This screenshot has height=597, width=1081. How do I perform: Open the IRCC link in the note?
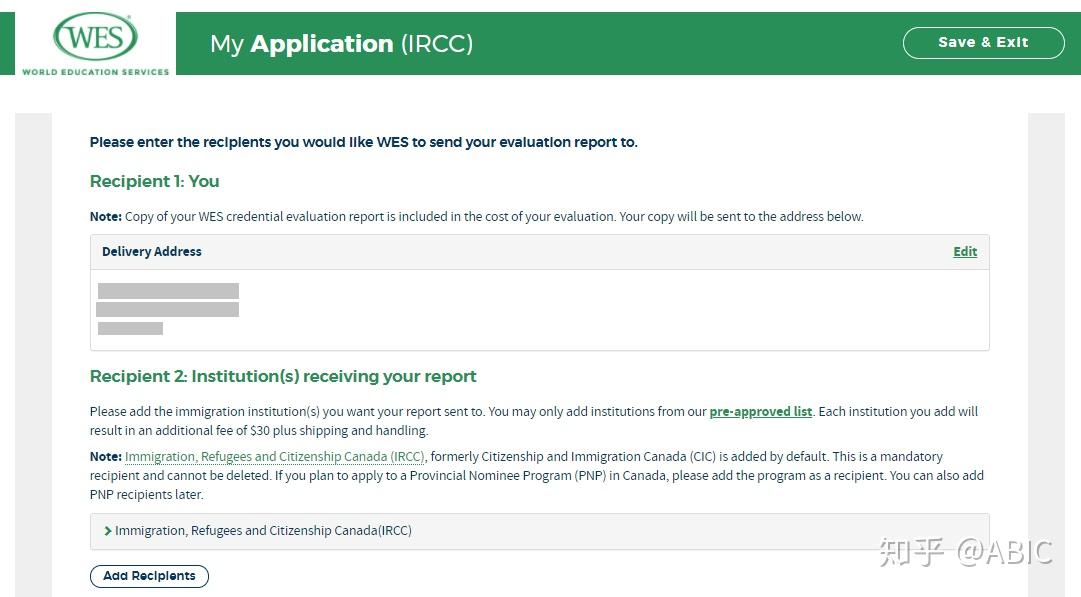(275, 457)
